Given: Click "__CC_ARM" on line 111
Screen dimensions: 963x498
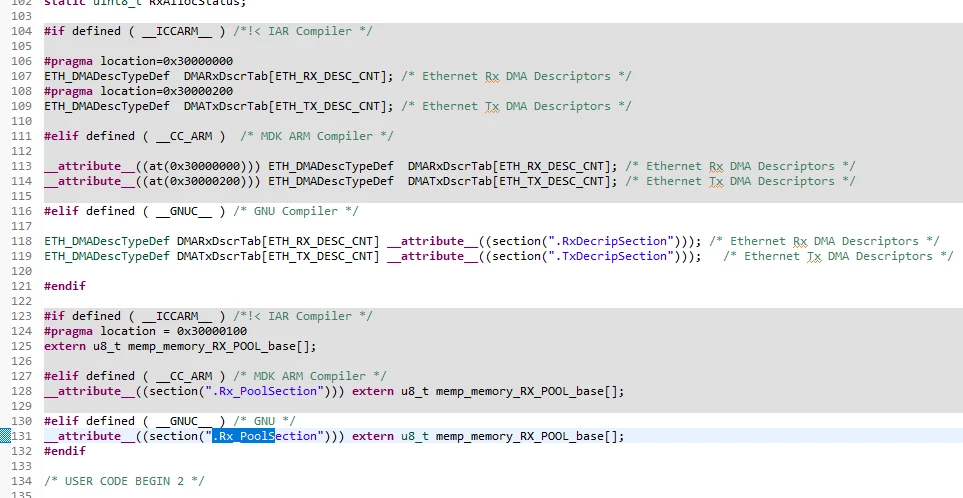Looking at the screenshot, I should 184,136.
